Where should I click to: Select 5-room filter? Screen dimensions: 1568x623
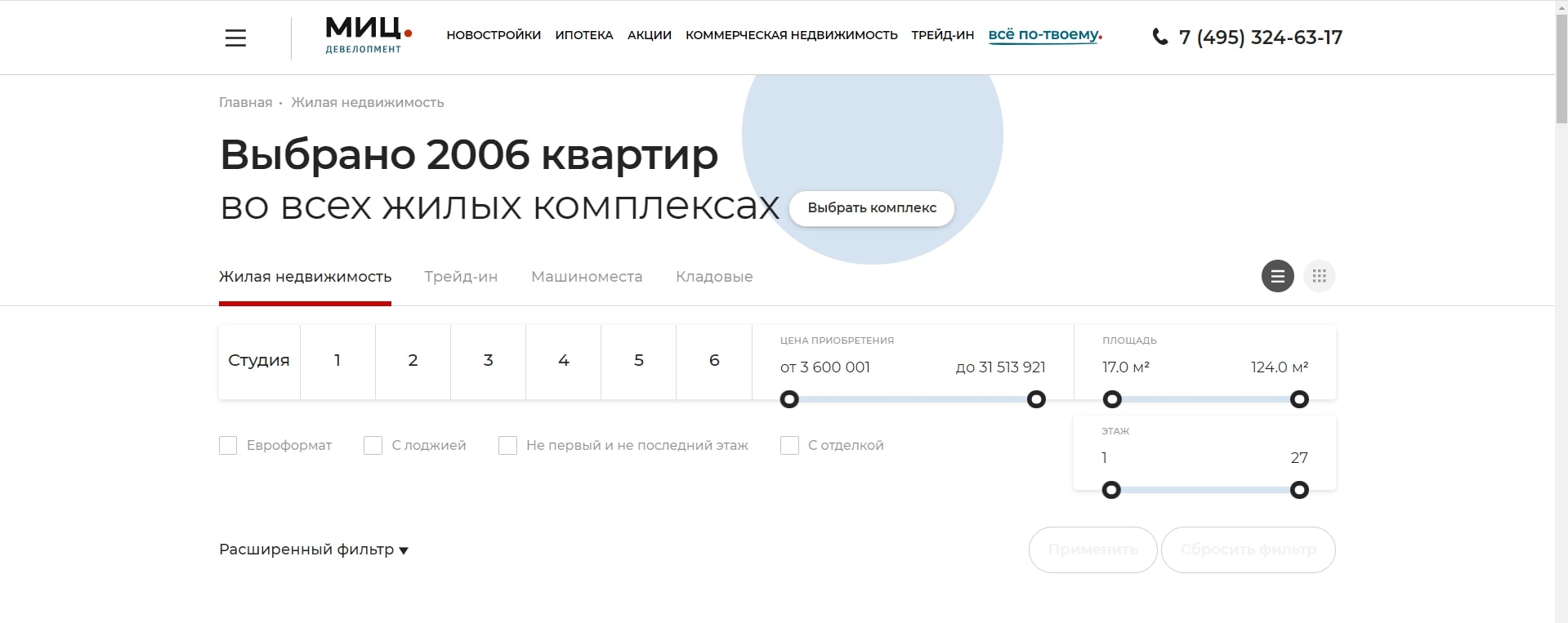(638, 361)
